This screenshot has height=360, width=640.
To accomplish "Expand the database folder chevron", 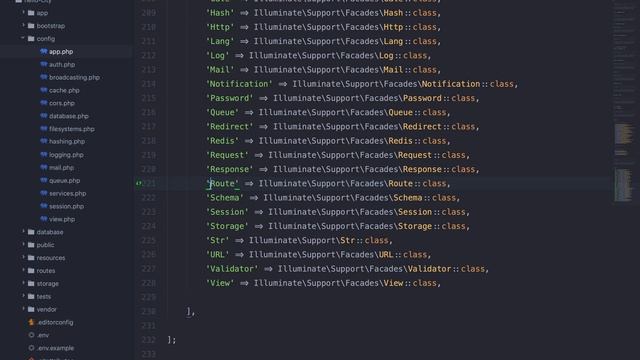I will pos(23,232).
